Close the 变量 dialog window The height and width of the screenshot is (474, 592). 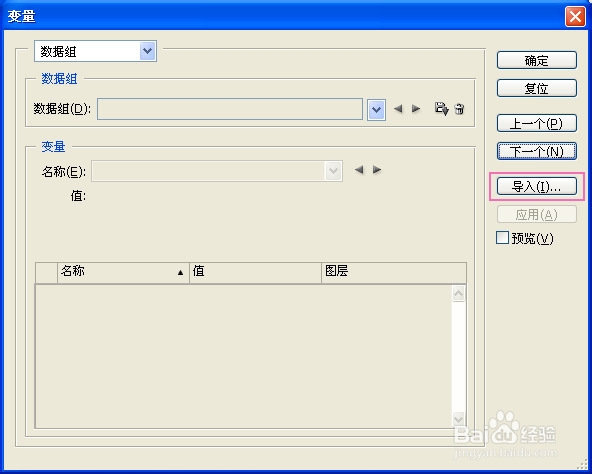[x=575, y=17]
